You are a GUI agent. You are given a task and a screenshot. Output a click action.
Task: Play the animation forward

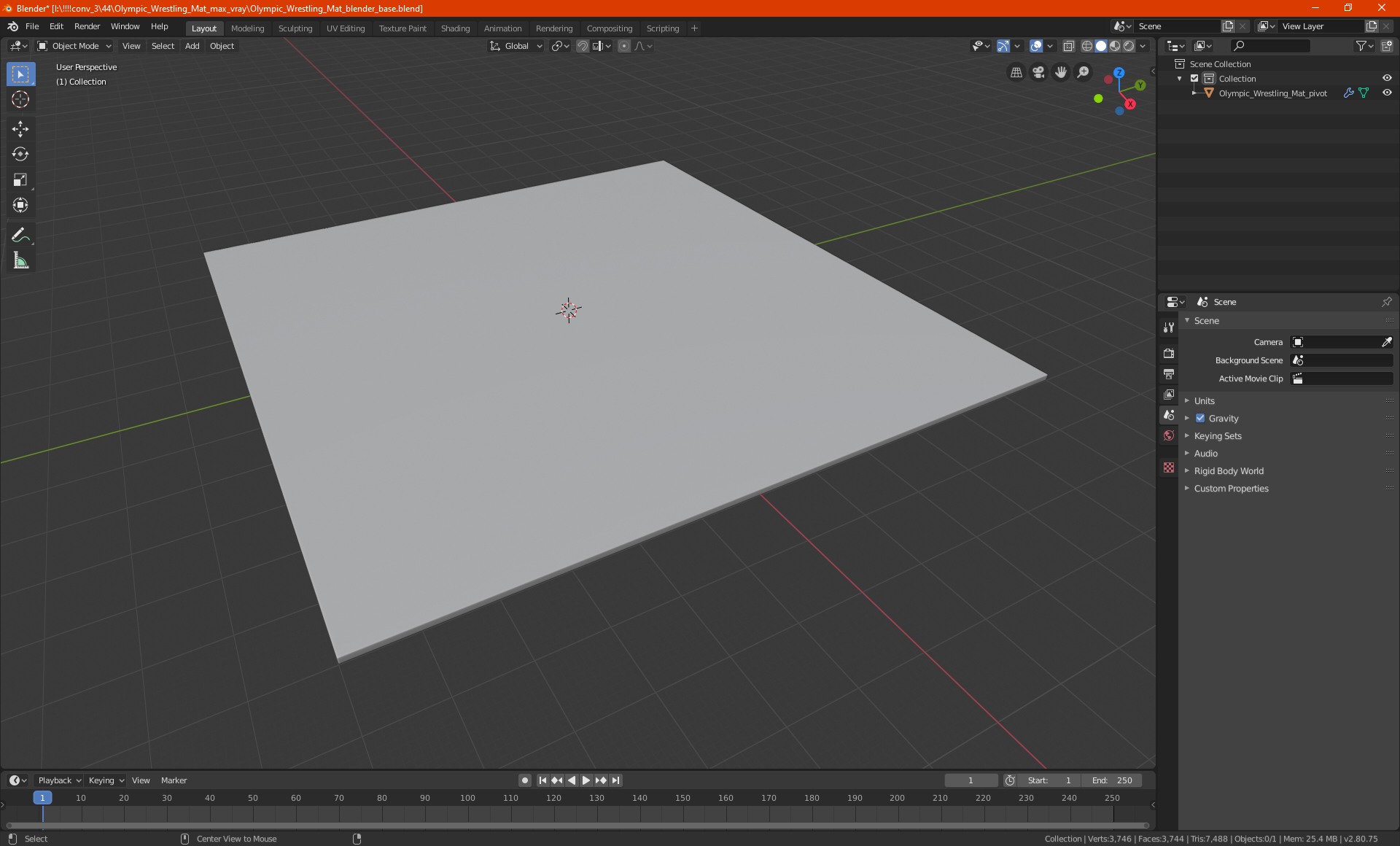pos(586,780)
